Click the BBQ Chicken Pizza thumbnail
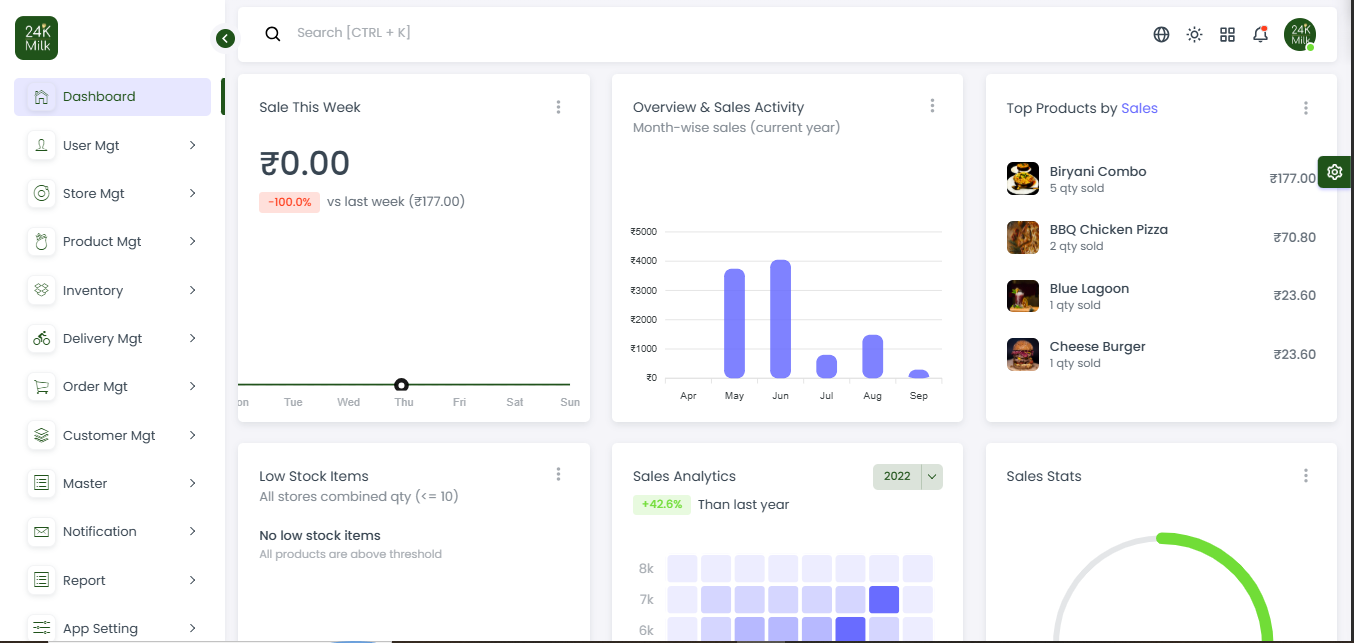 tap(1023, 237)
